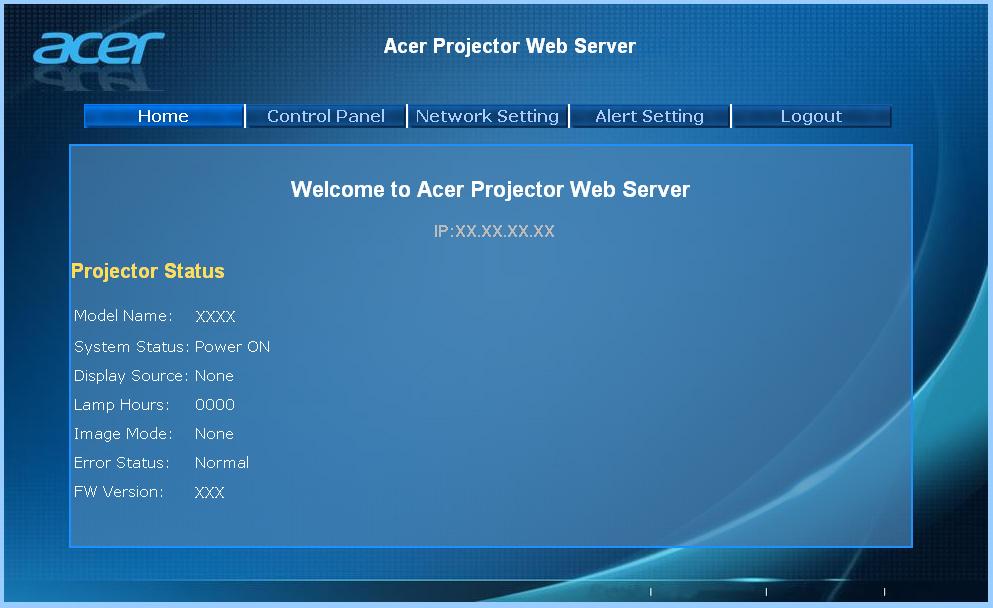
Task: Select the Image Mode None value
Action: coord(214,434)
